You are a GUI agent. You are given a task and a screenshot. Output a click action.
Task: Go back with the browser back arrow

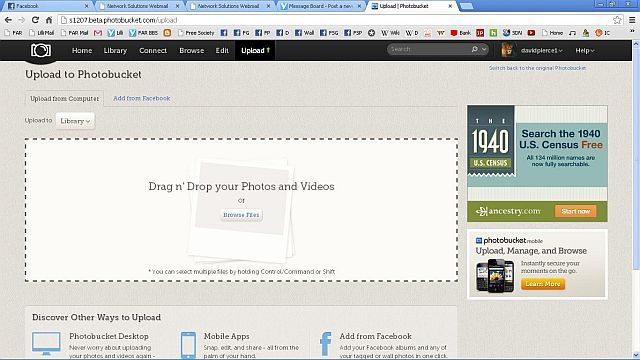click(x=8, y=20)
